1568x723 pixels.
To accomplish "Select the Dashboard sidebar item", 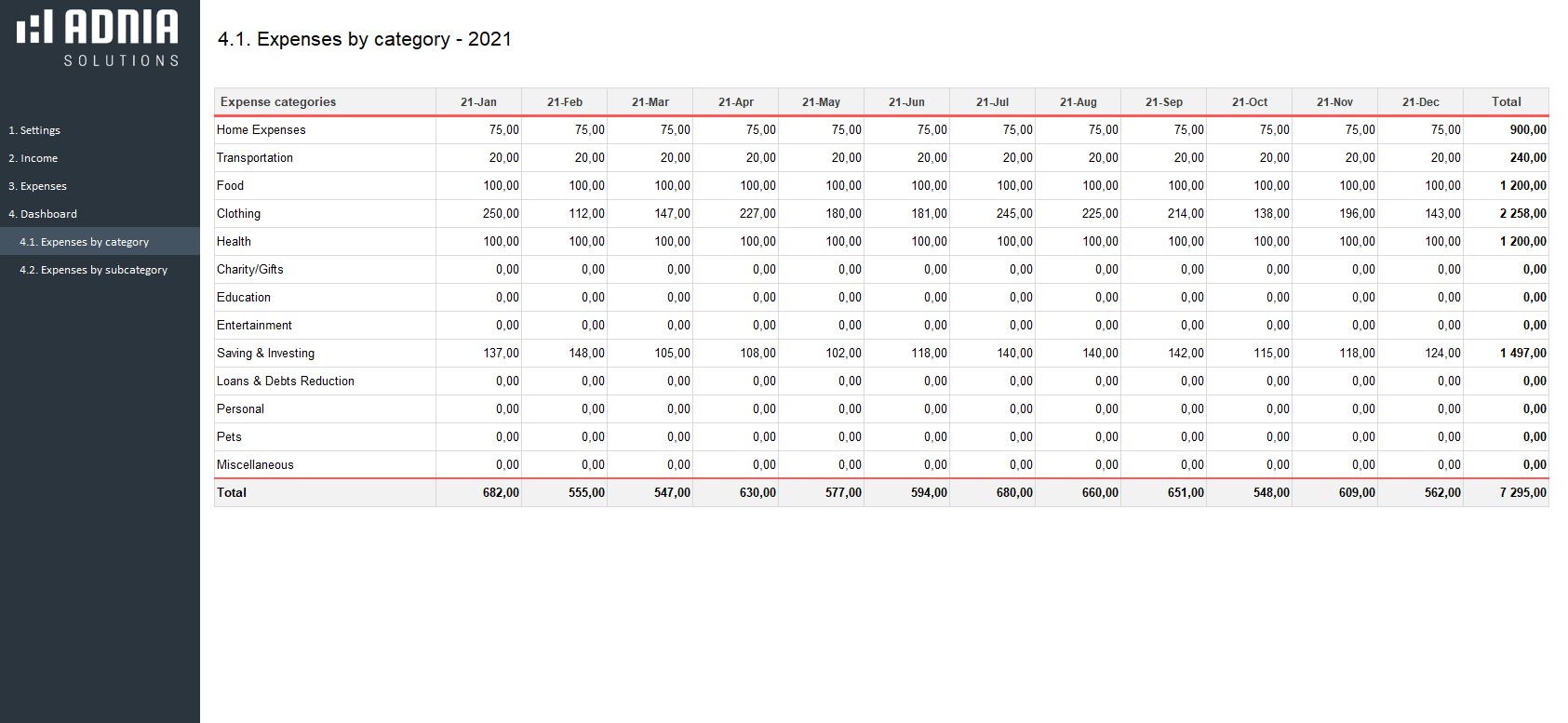I will click(x=43, y=214).
